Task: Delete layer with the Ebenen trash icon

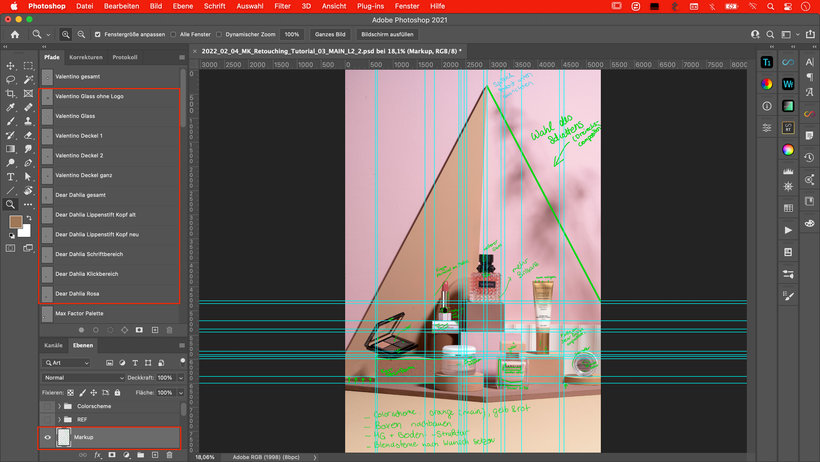Action: pos(169,455)
